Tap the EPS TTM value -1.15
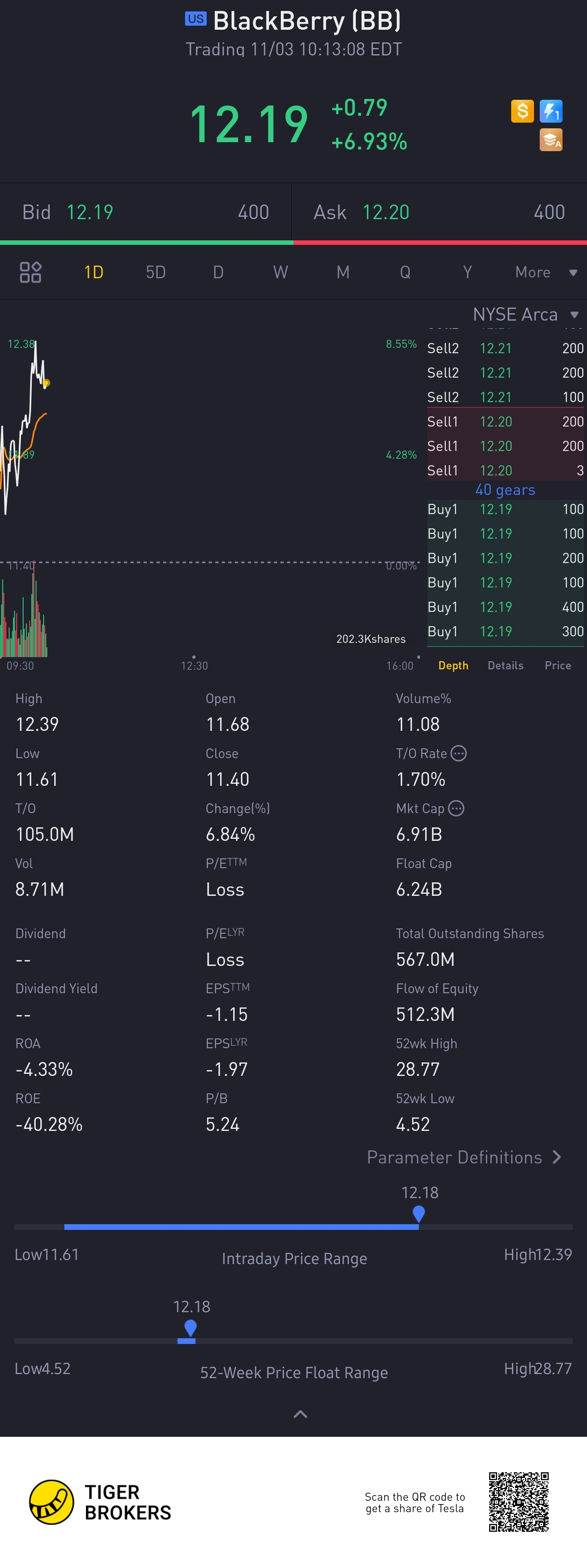 click(227, 1014)
